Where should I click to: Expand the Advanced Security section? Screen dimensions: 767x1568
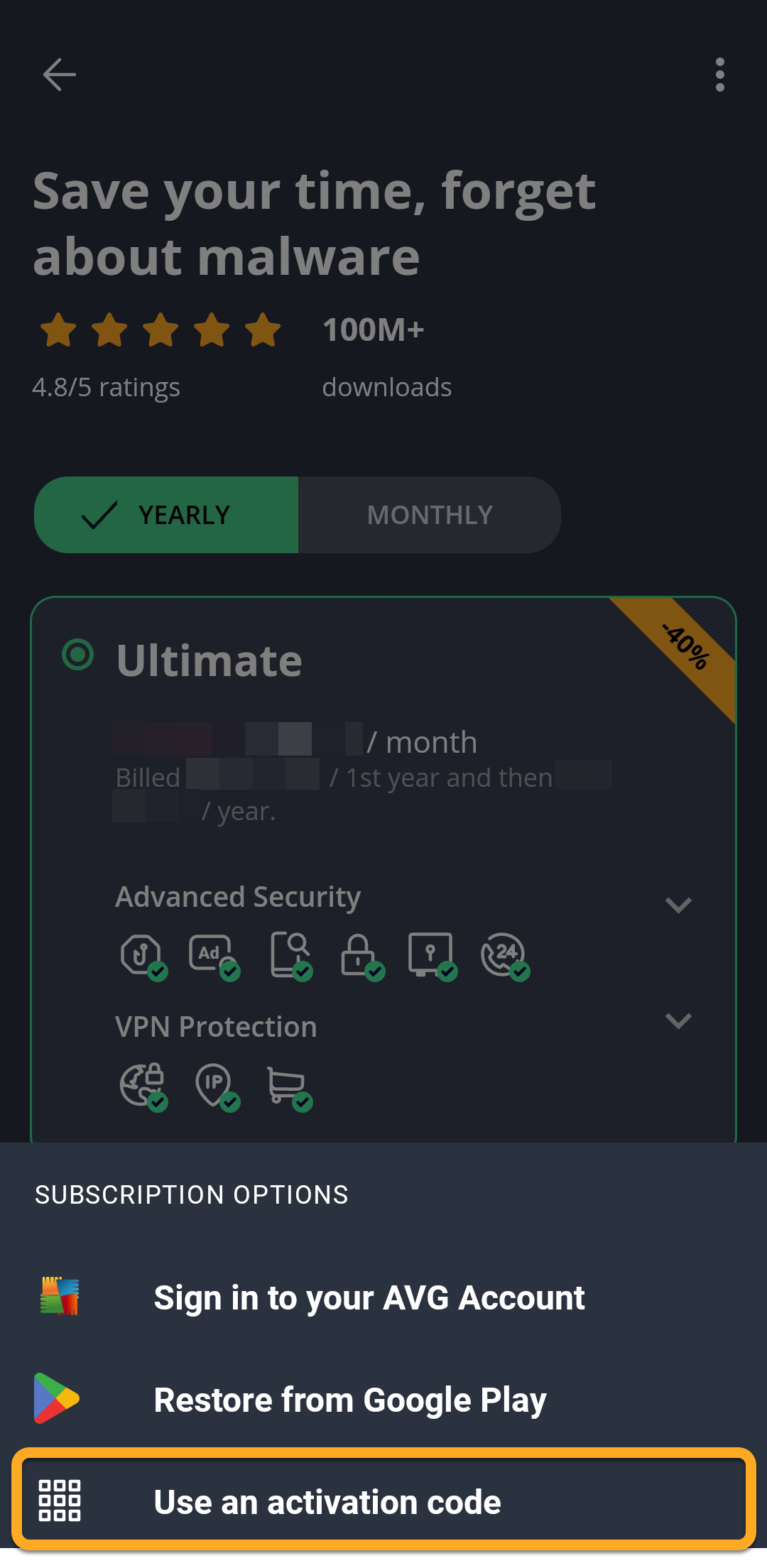tap(678, 905)
